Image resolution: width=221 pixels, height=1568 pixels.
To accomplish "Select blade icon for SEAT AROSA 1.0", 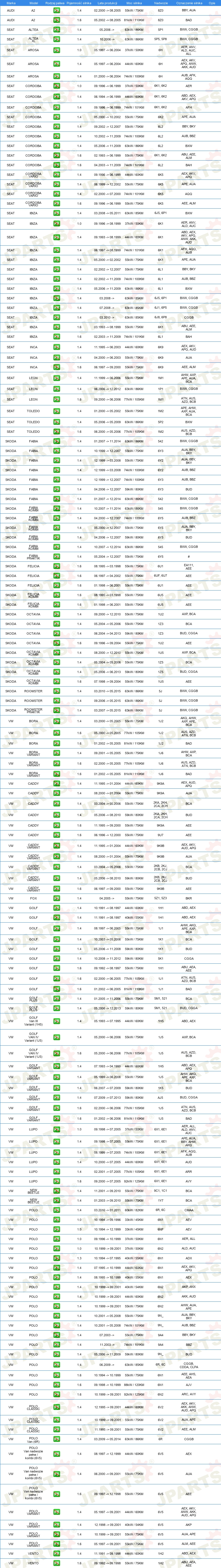I will (x=57, y=50).
